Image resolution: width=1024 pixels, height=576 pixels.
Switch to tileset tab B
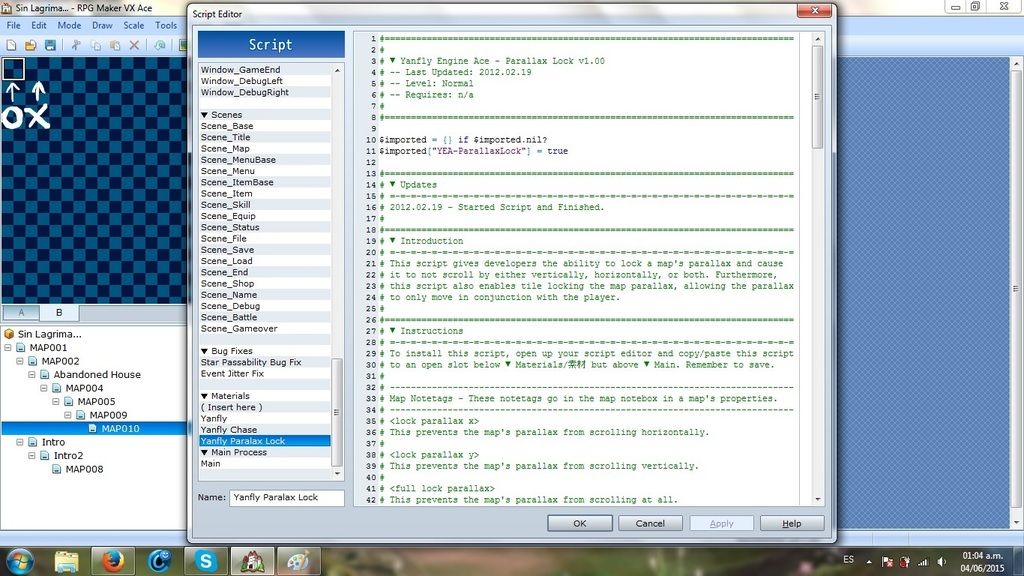tap(58, 313)
